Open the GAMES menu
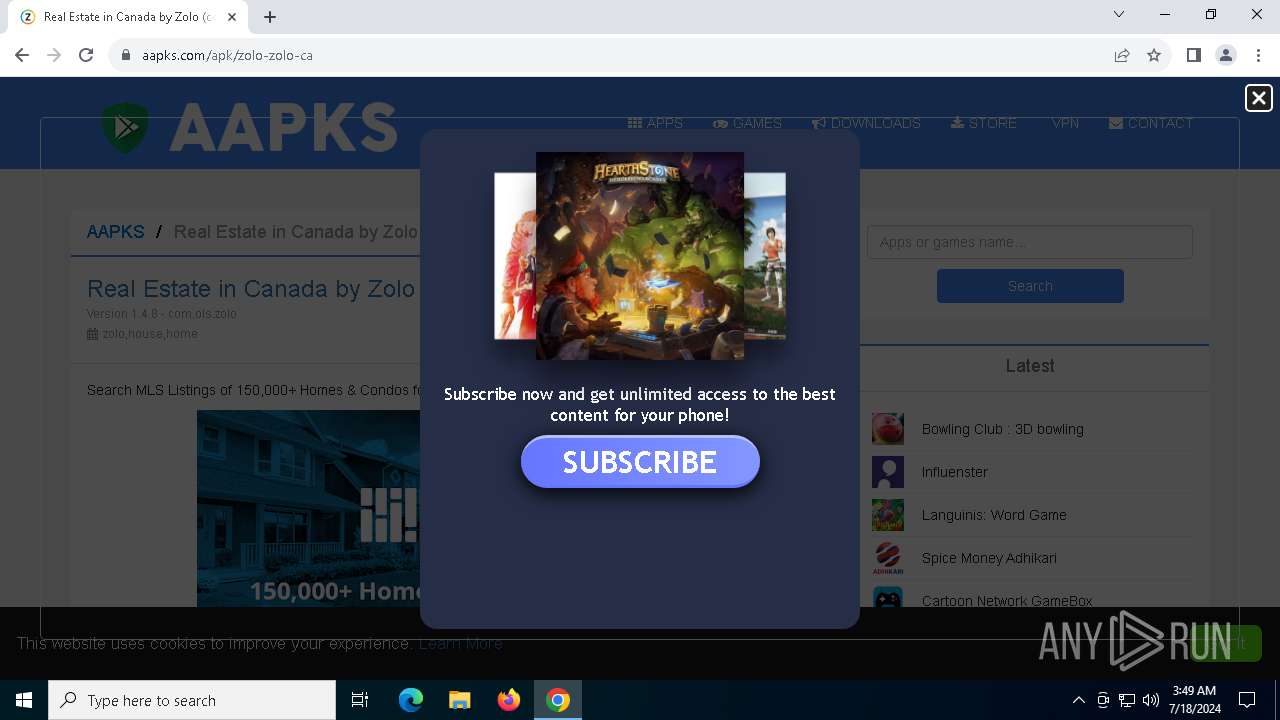This screenshot has height=720, width=1280. coord(747,123)
